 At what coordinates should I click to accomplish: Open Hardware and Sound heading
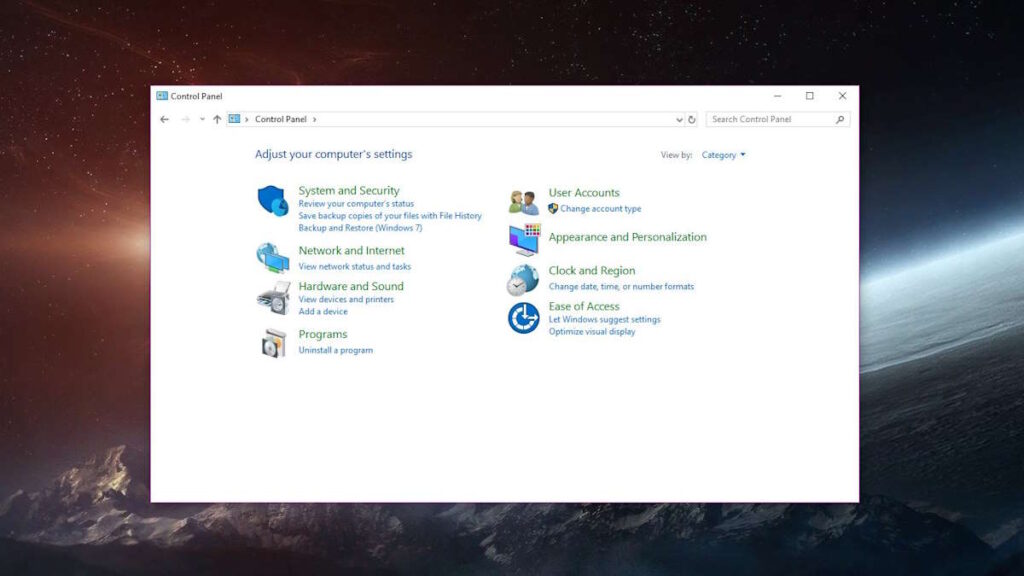point(351,286)
